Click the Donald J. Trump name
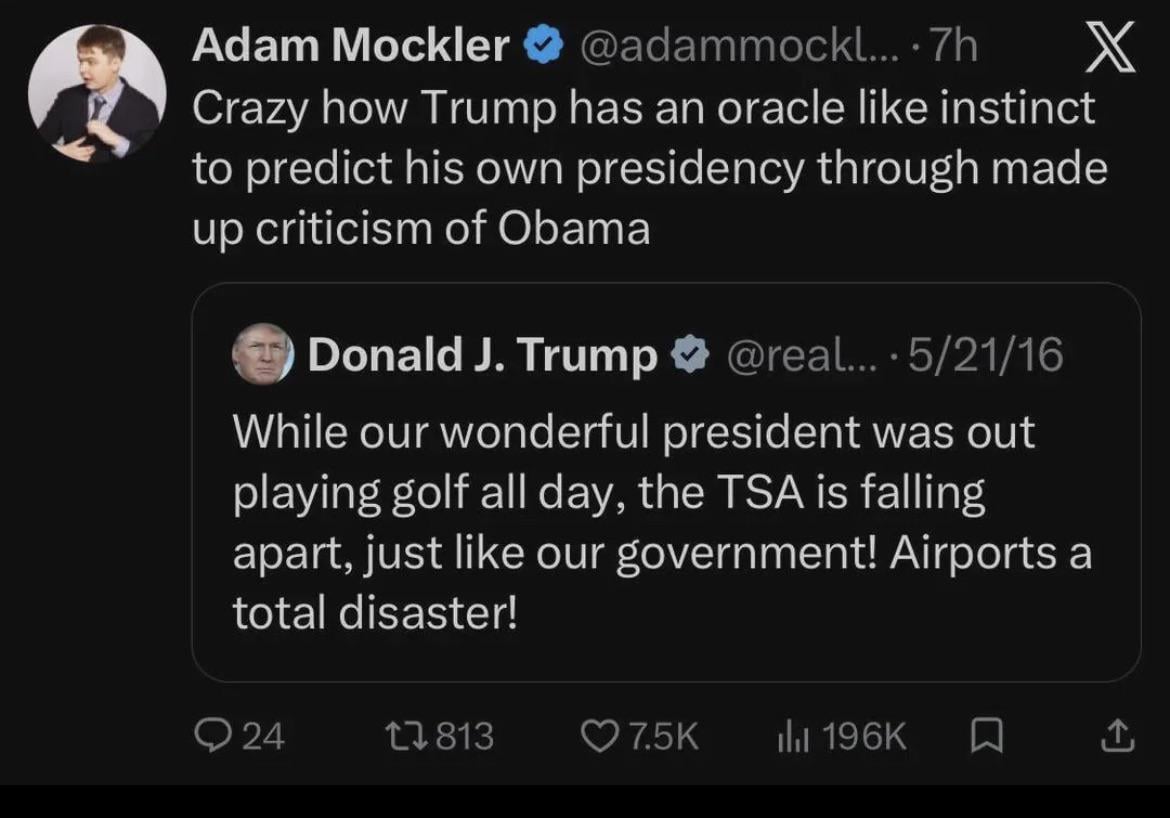 [482, 355]
